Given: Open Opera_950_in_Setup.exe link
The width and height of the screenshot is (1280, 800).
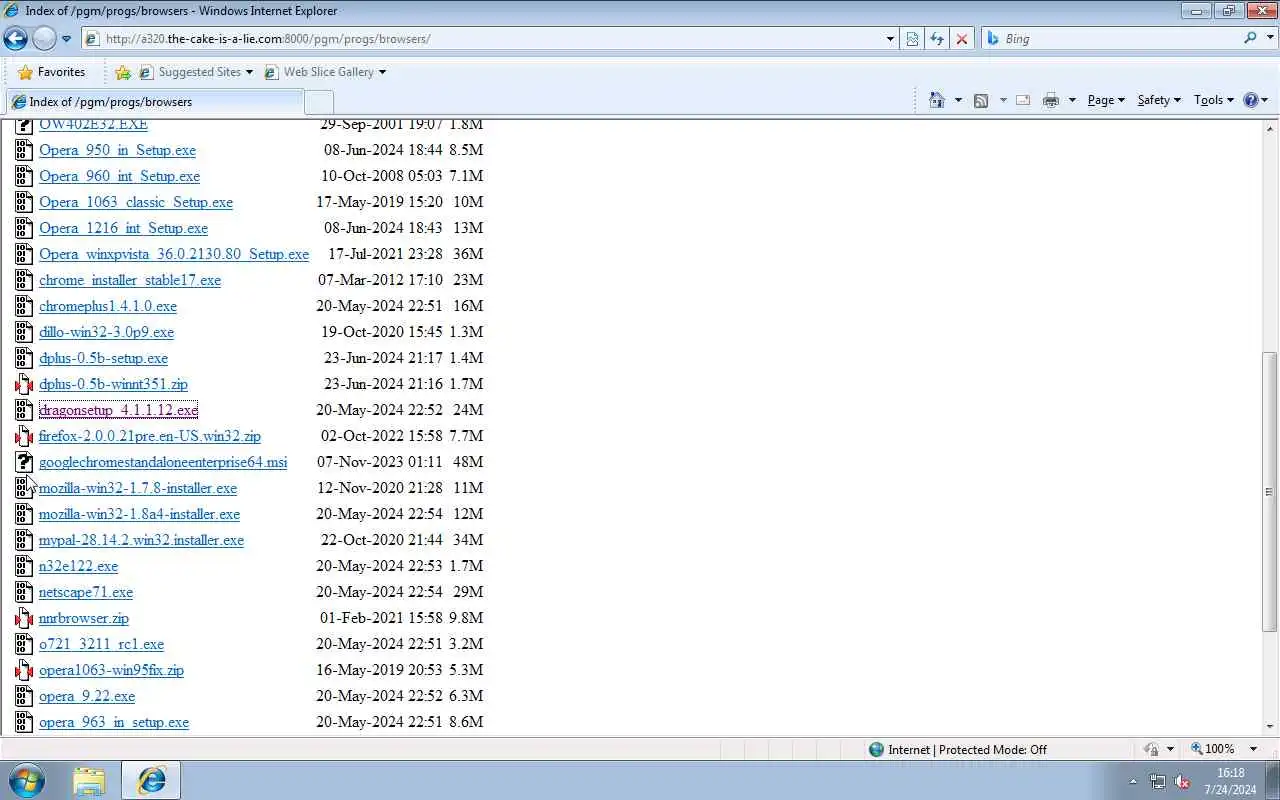Looking at the screenshot, I should (117, 150).
